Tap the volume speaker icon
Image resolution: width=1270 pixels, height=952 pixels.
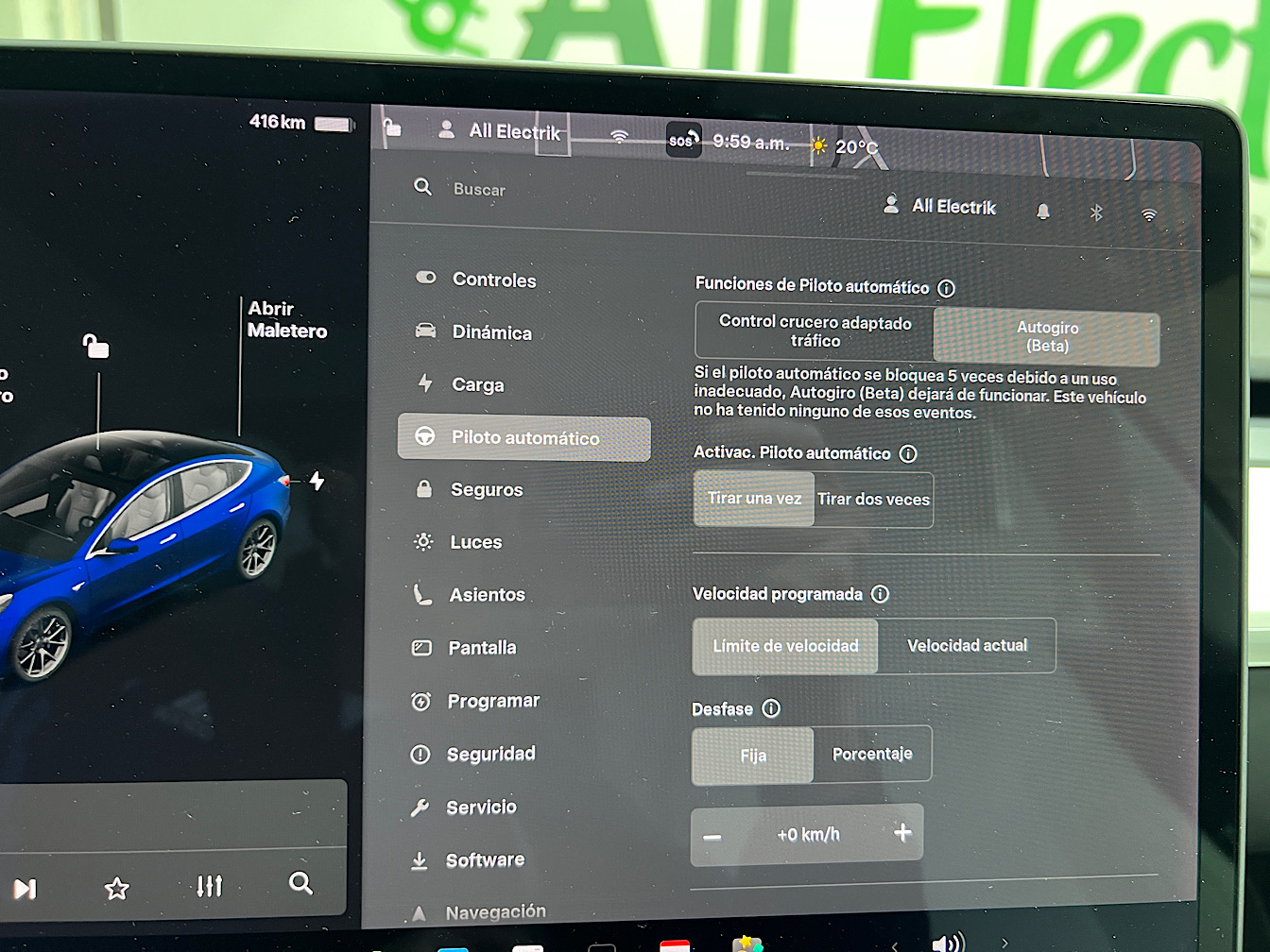tap(947, 943)
